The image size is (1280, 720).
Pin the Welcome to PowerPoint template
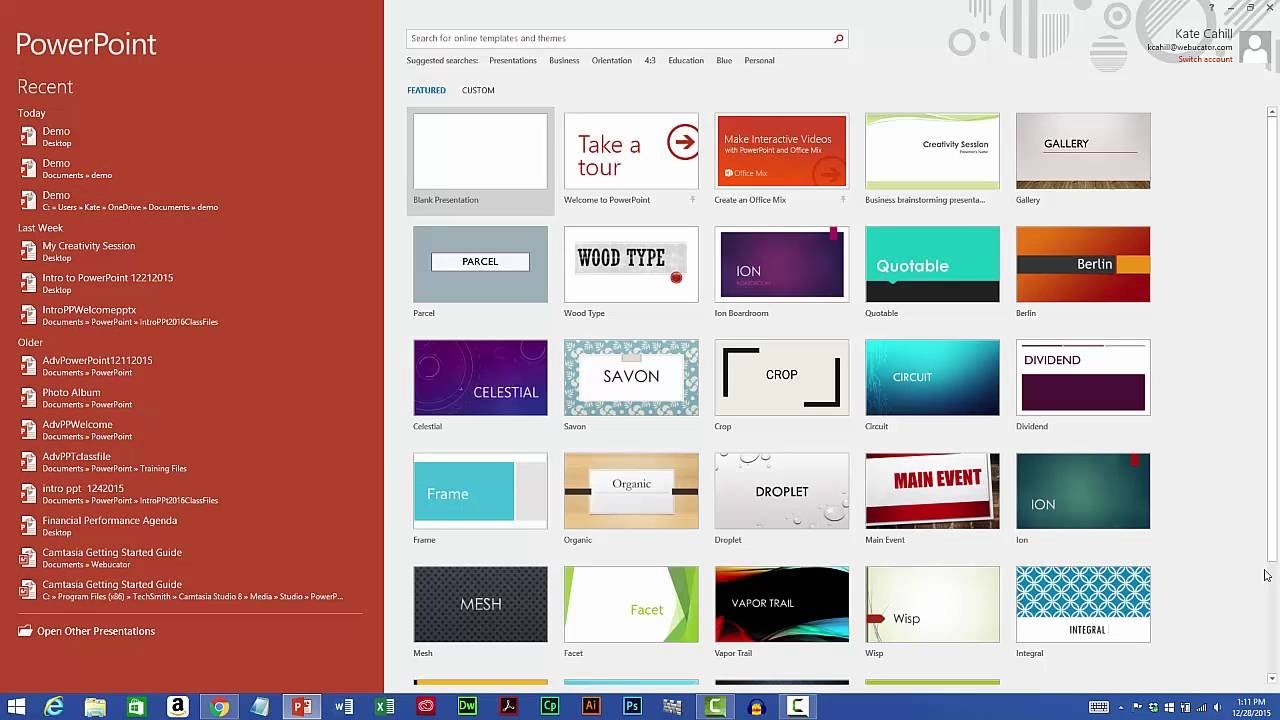click(x=692, y=200)
